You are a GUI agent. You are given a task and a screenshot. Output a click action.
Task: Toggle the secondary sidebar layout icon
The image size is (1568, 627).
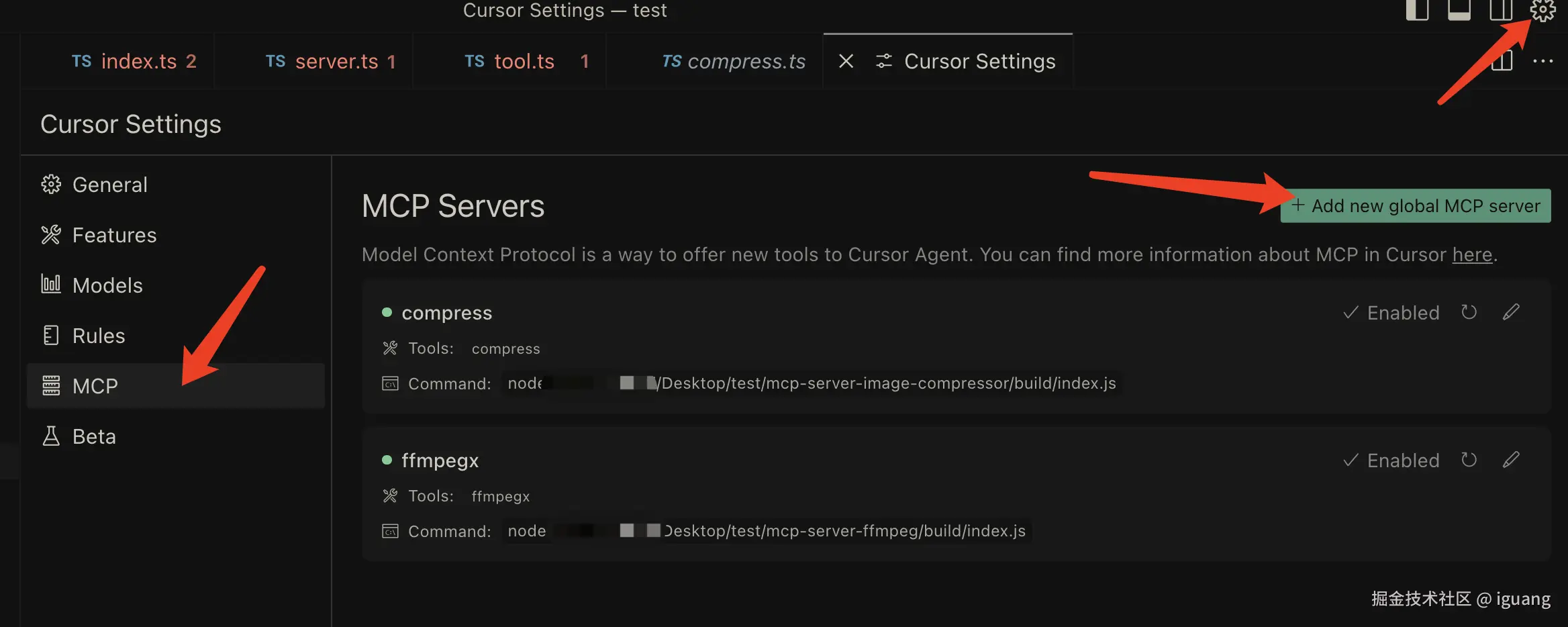click(1501, 10)
